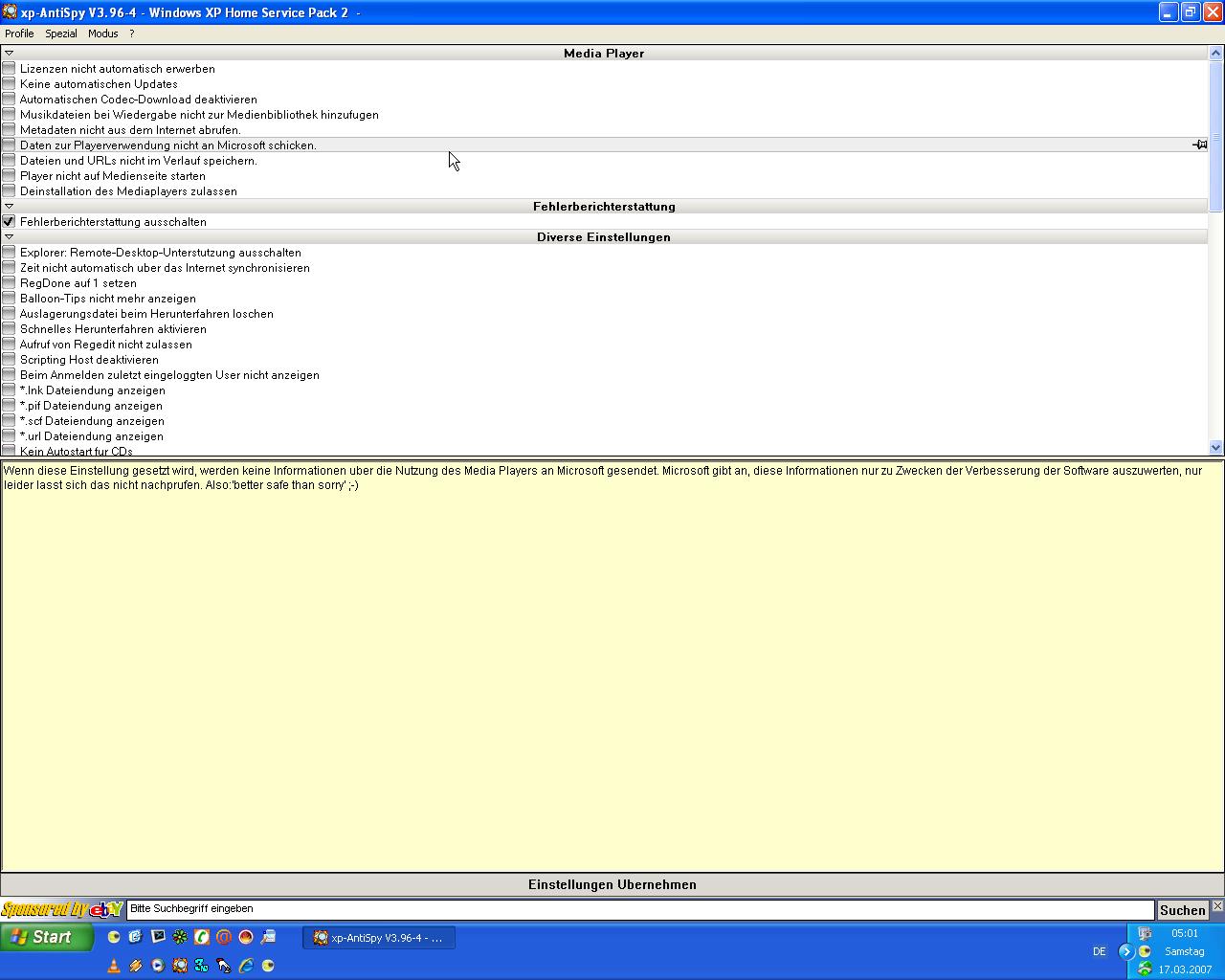
Task: Open the cyan 3D icon in Quick Launch
Action: coord(202,966)
